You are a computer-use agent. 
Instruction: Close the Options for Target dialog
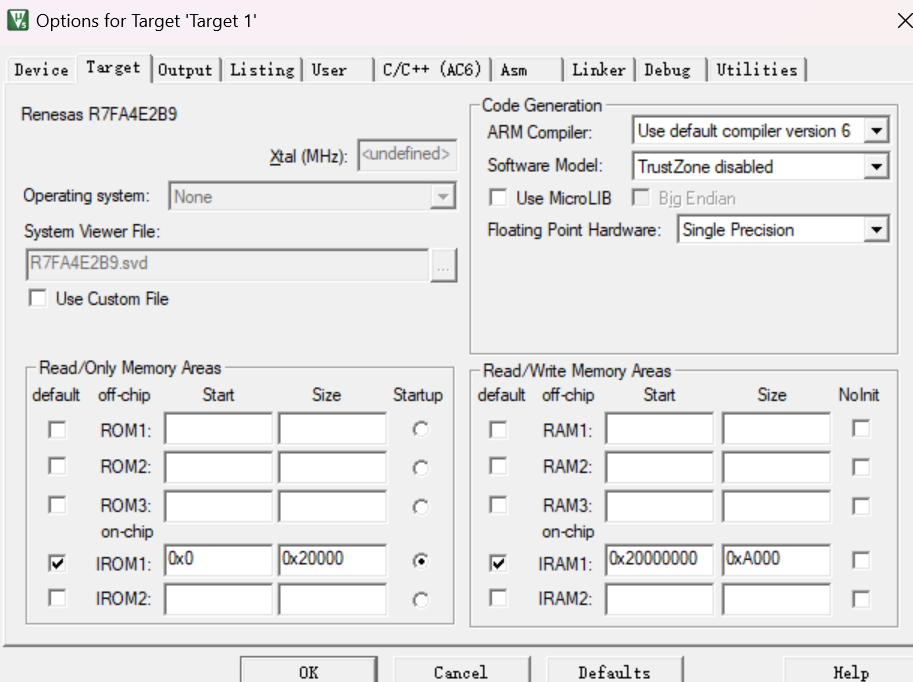[904, 21]
